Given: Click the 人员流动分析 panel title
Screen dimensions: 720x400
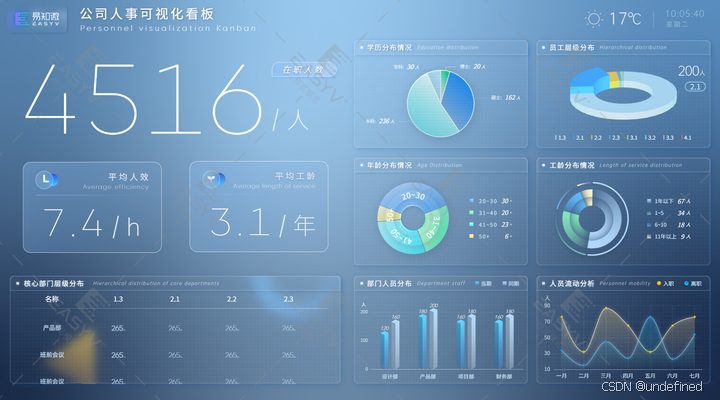Looking at the screenshot, I should tap(572, 283).
